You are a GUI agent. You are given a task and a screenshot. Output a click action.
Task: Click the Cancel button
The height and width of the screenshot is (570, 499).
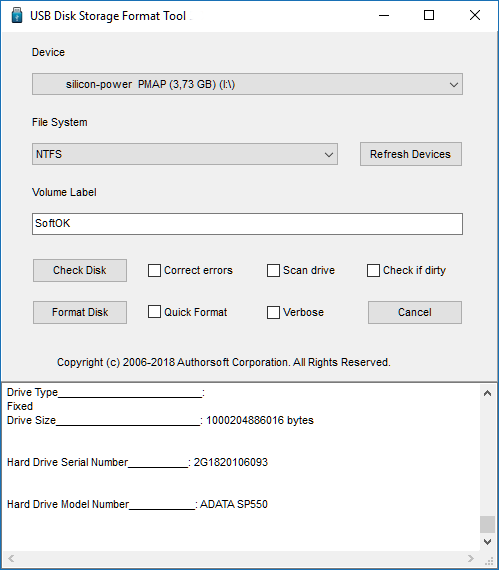[415, 312]
